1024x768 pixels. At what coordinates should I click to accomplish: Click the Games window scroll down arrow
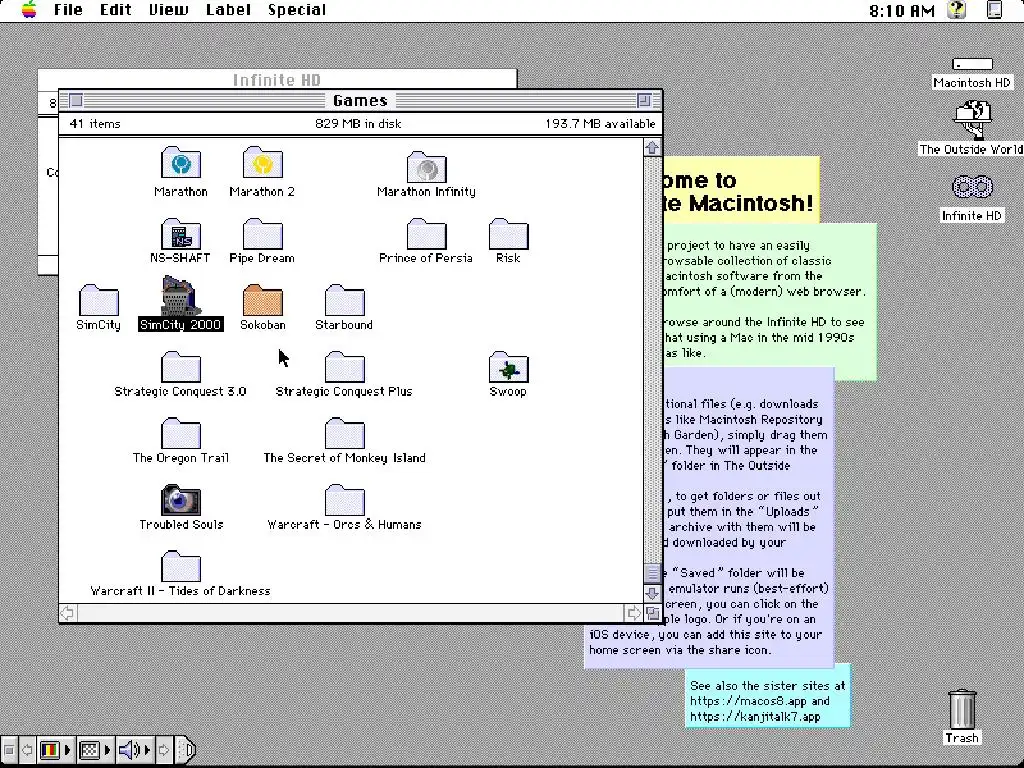pos(652,593)
